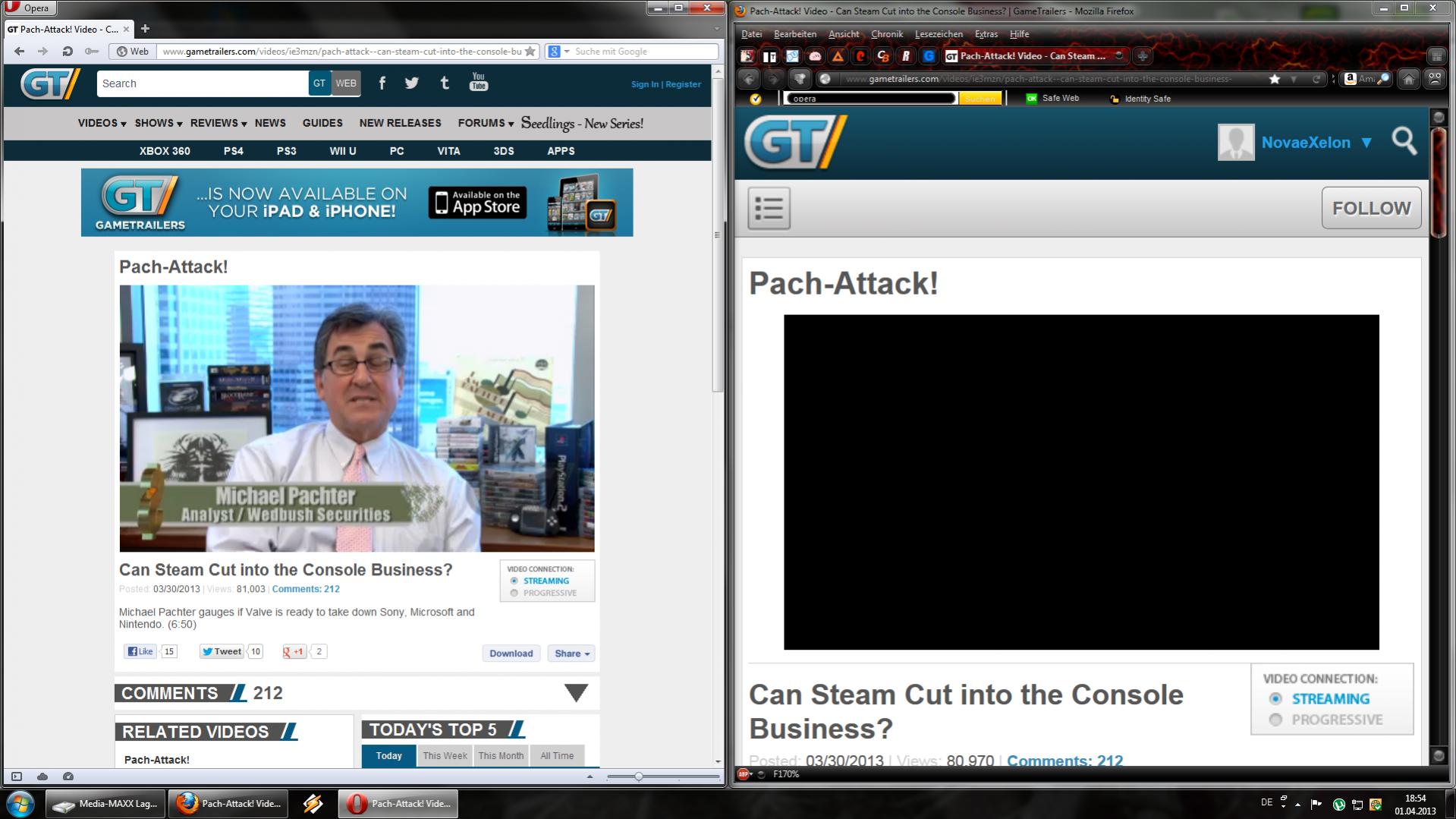The height and width of the screenshot is (819, 1456).
Task: Switch search scope to GT
Action: (x=319, y=83)
